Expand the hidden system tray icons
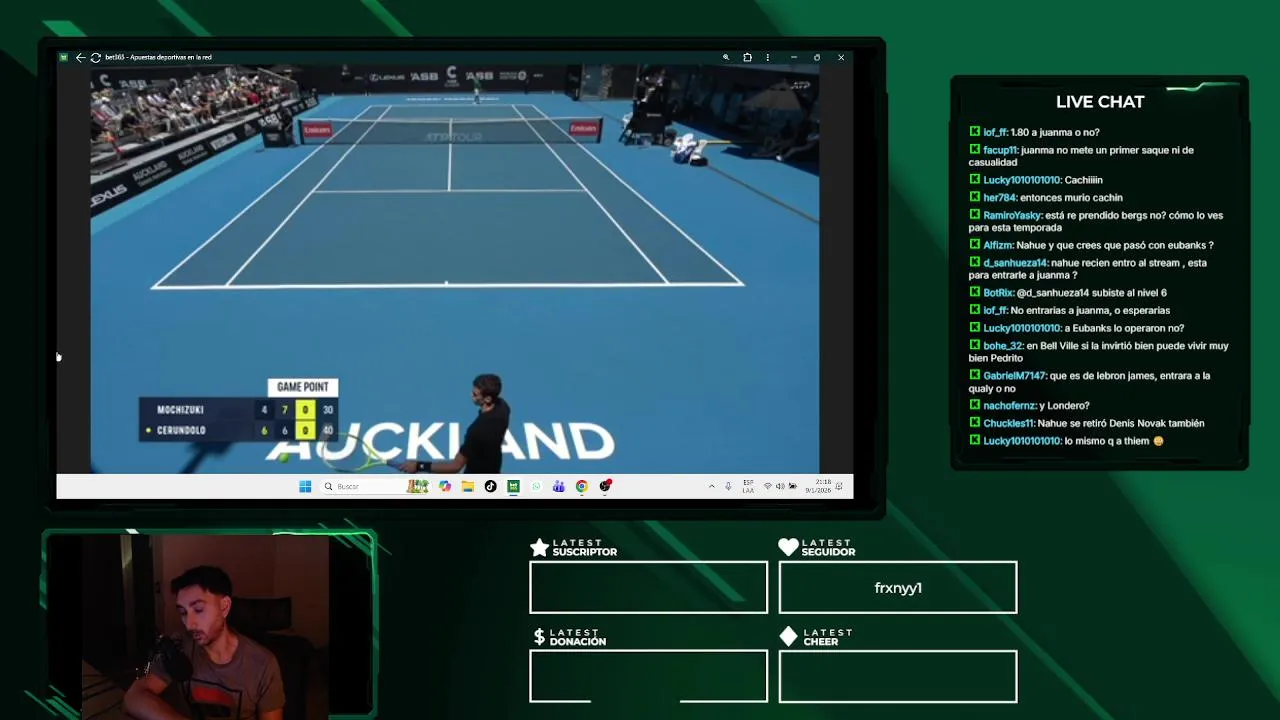This screenshot has height=720, width=1280. tap(712, 486)
